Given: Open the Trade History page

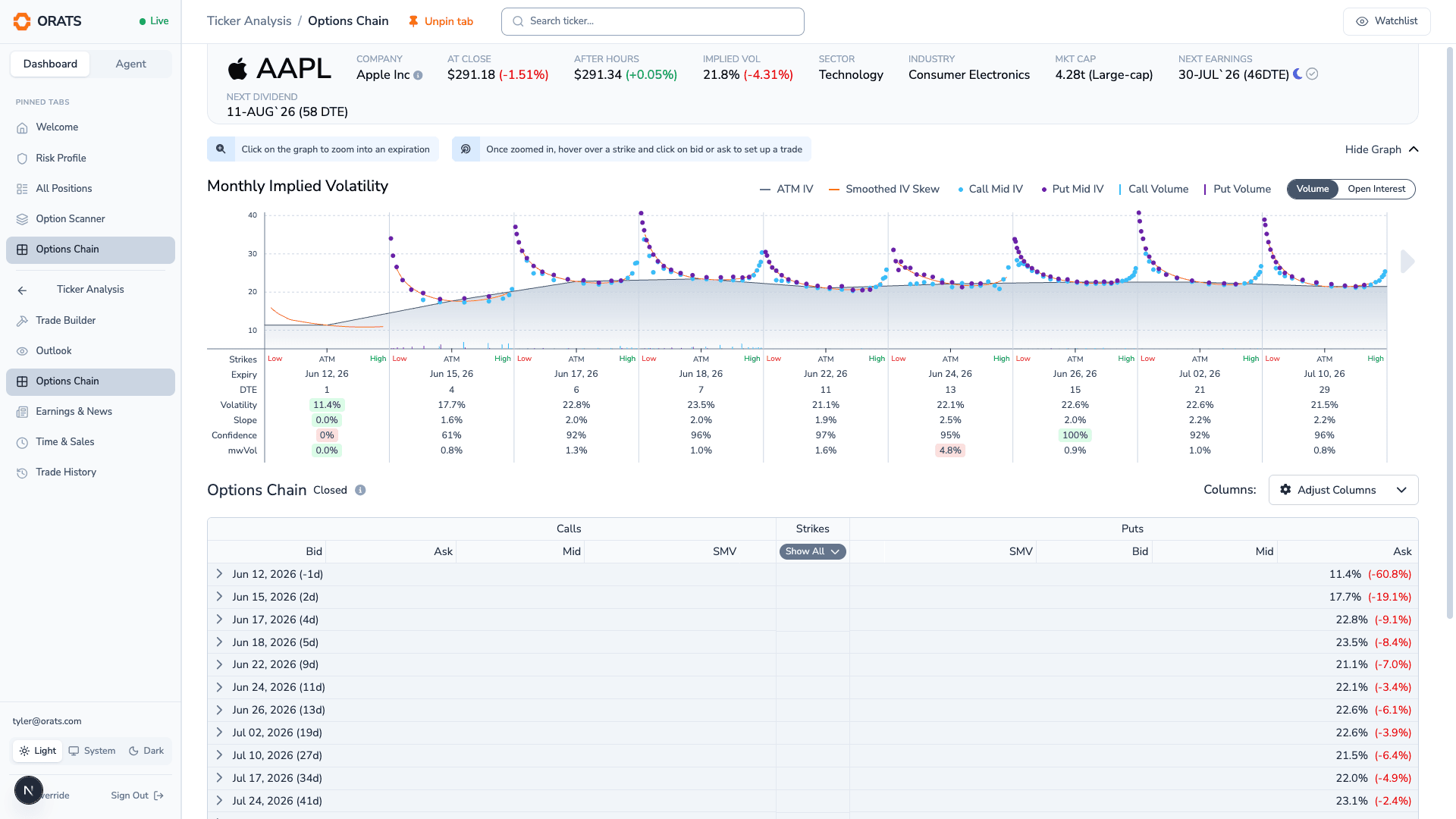Looking at the screenshot, I should coord(90,472).
